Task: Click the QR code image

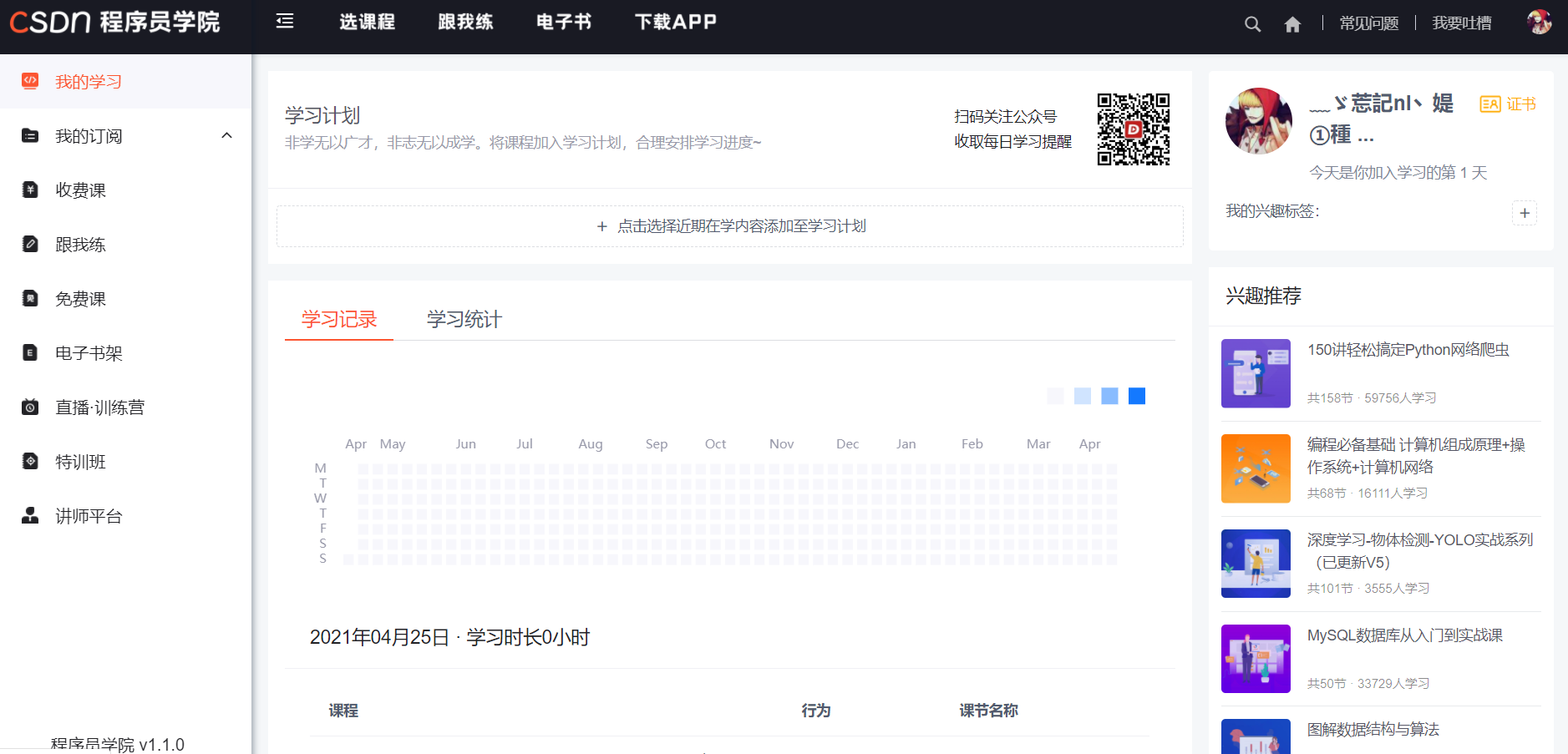Action: (1133, 129)
